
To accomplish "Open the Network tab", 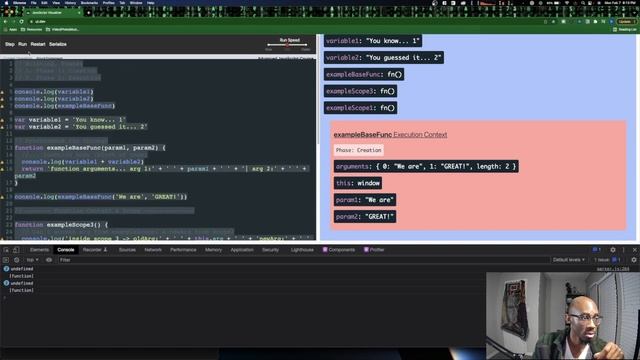I will click(153, 250).
